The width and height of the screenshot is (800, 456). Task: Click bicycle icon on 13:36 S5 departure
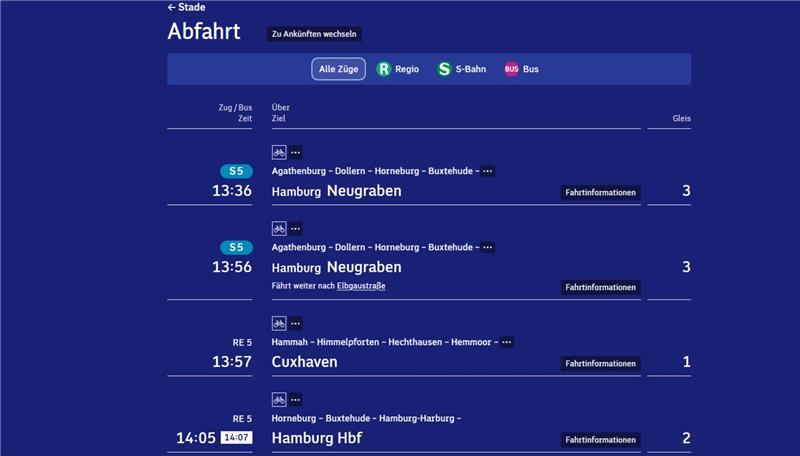click(x=279, y=152)
